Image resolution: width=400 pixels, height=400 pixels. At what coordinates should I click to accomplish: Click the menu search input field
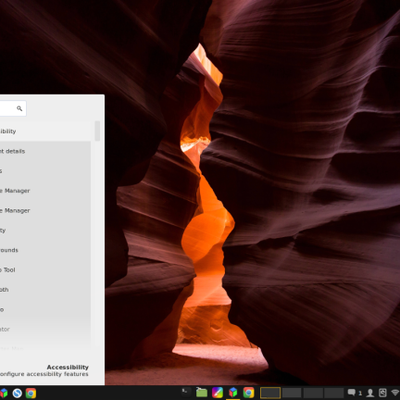(x=13, y=108)
